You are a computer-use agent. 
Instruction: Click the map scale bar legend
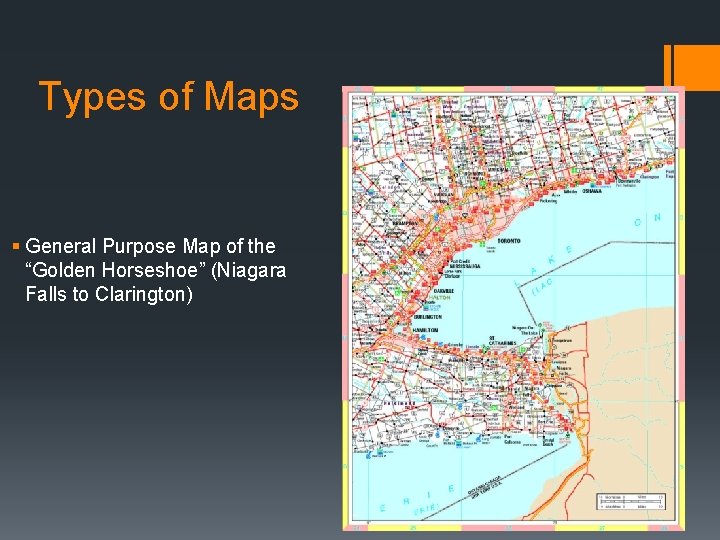click(x=631, y=501)
